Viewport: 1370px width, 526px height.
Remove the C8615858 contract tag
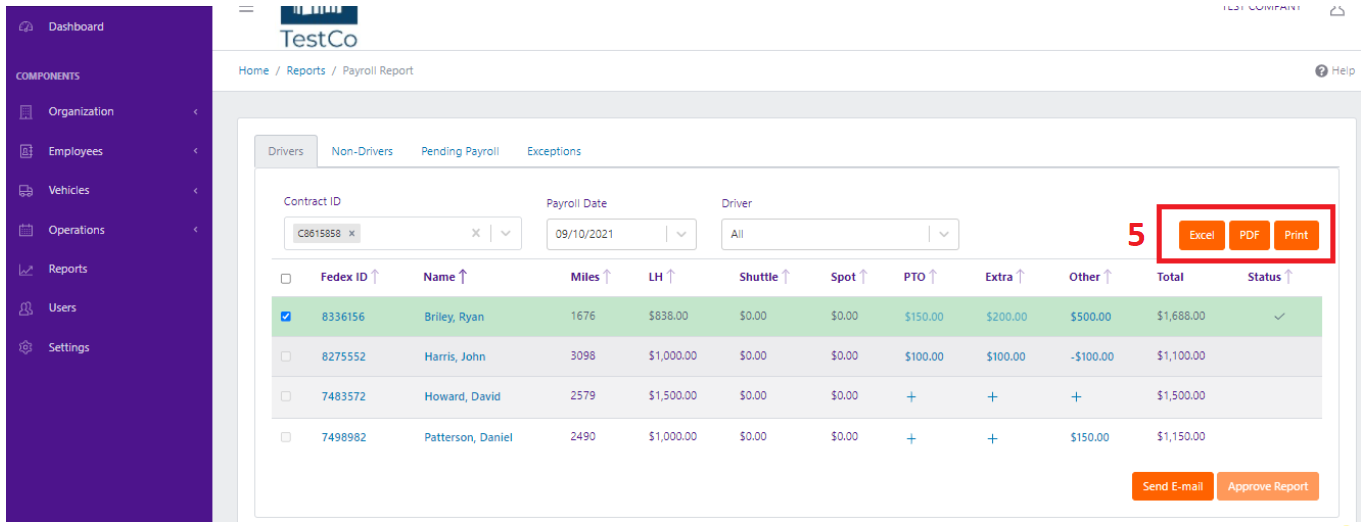point(353,234)
